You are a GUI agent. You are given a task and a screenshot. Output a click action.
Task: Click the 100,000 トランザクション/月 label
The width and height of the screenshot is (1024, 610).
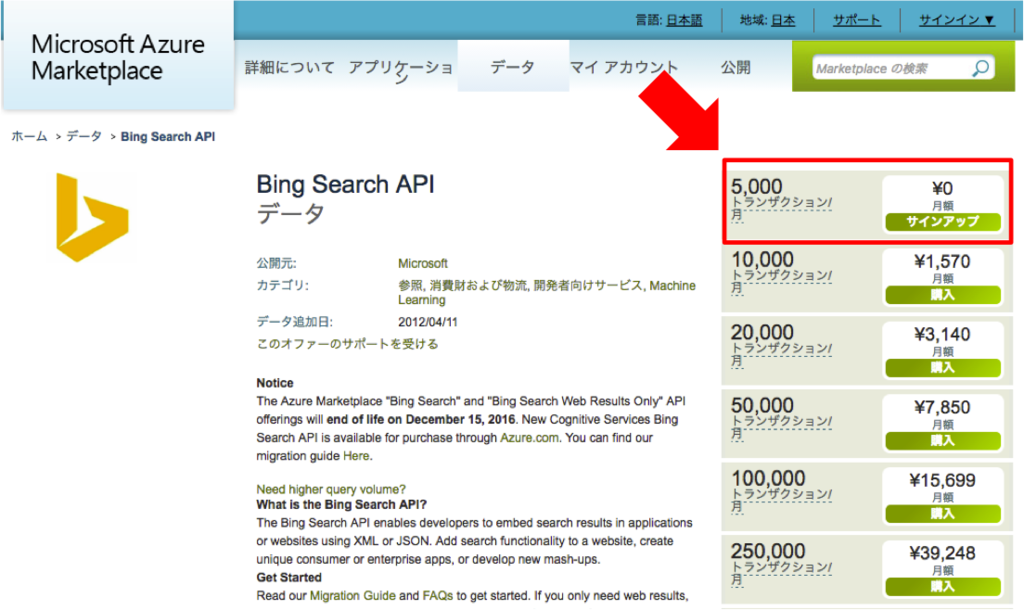tap(781, 492)
